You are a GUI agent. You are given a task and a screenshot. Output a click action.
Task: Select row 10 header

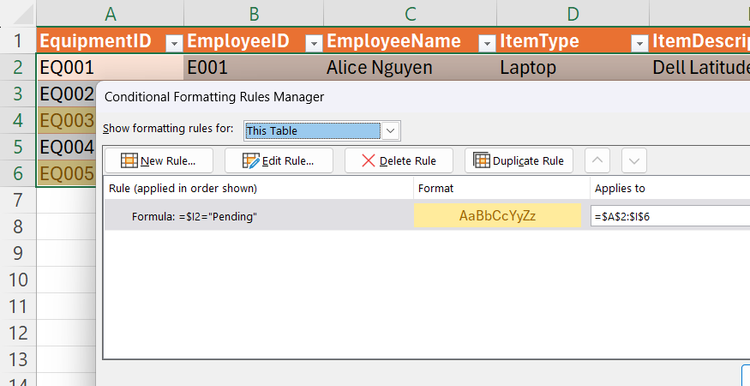[18, 280]
